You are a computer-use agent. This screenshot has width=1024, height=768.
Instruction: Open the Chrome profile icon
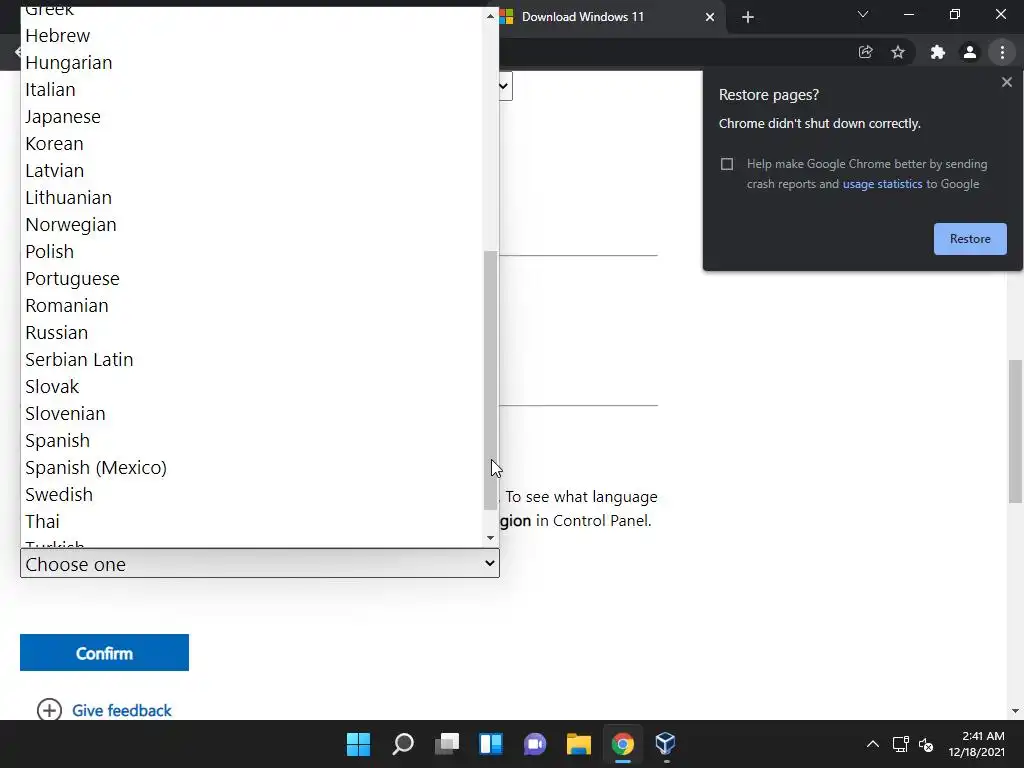click(970, 52)
